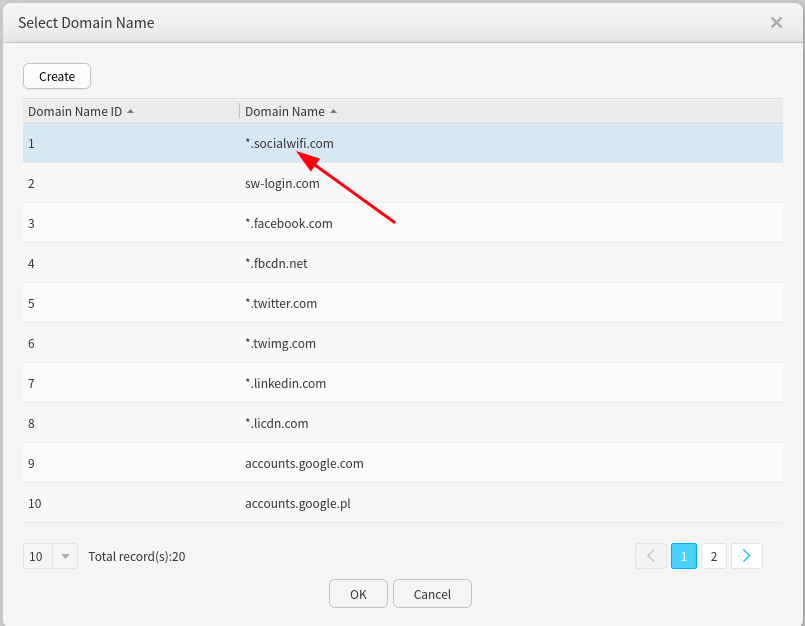
Task: Choose accounts.google.com from the list
Action: coord(304,463)
